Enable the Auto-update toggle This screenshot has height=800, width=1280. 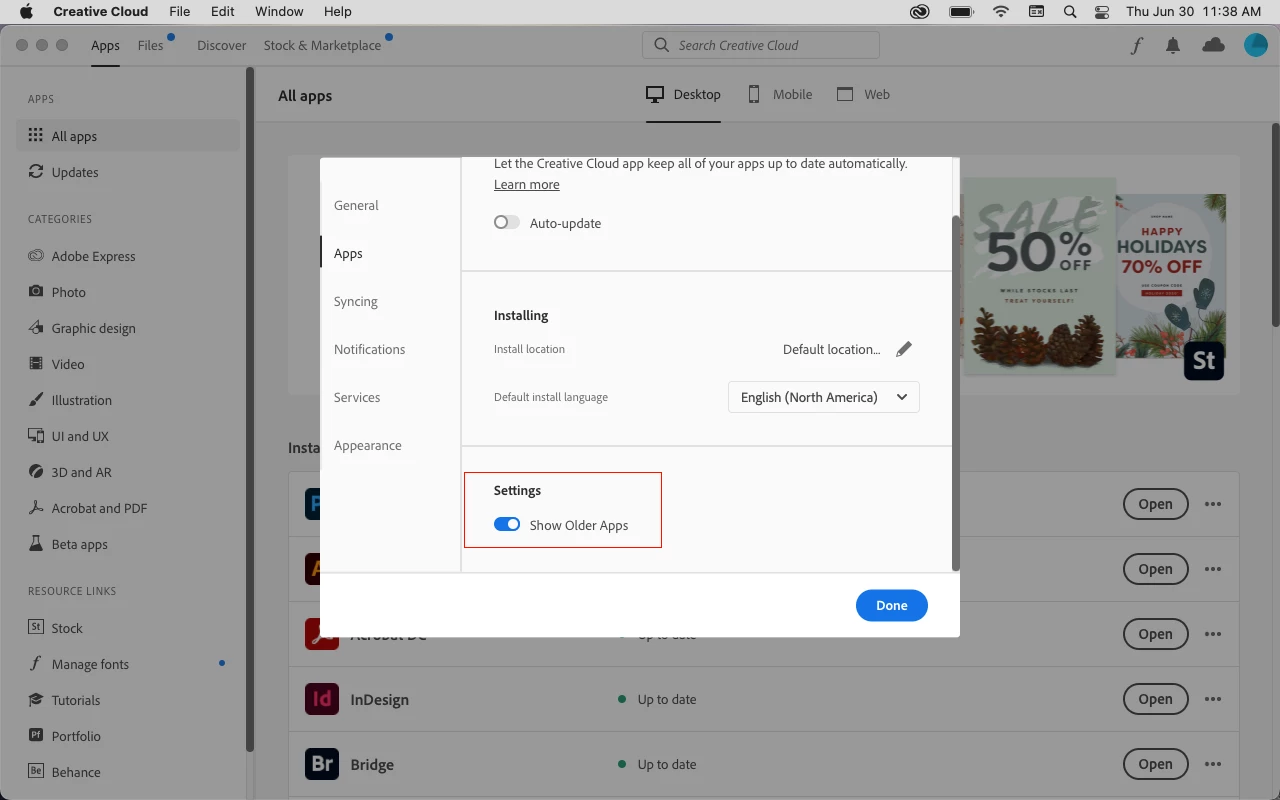507,223
